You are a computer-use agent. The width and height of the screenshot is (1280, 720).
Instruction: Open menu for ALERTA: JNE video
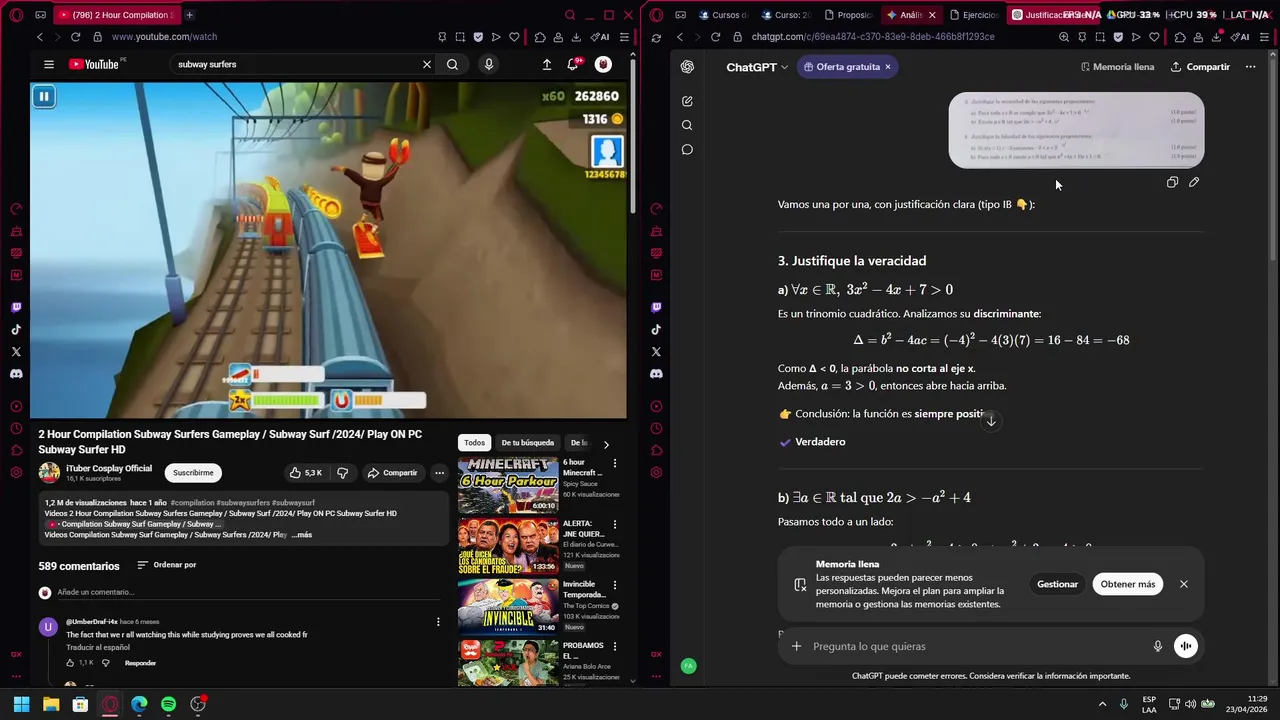[615, 524]
